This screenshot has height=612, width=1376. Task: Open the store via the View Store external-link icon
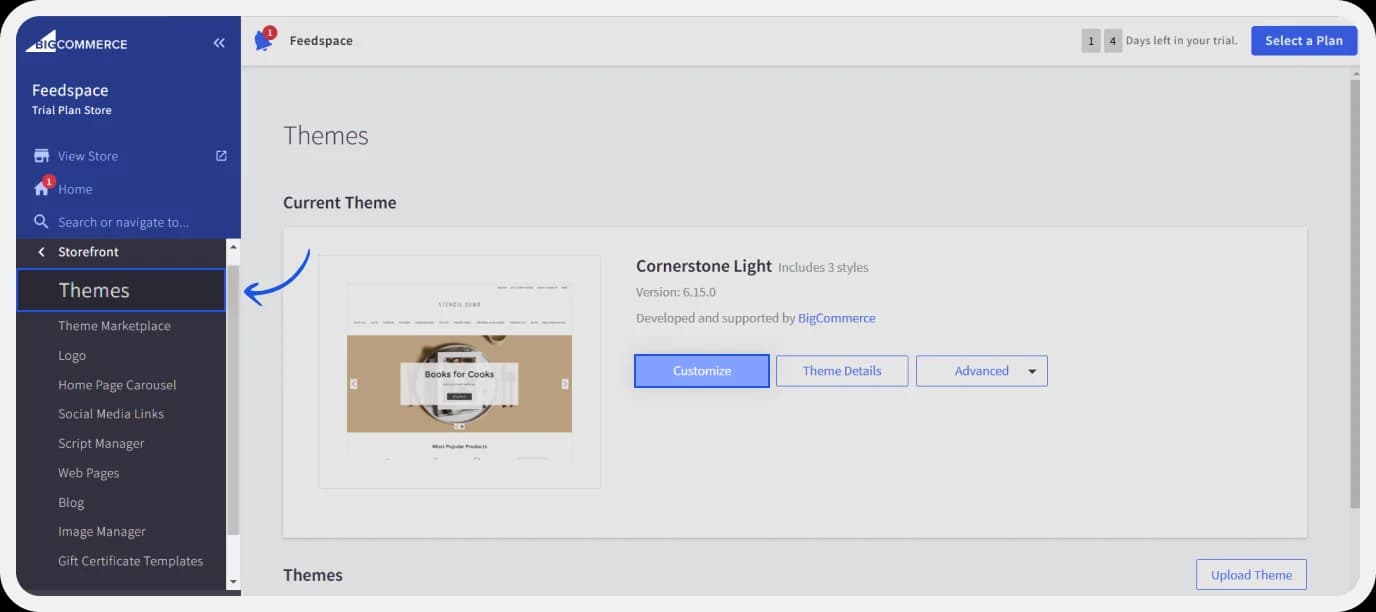pyautogui.click(x=220, y=155)
